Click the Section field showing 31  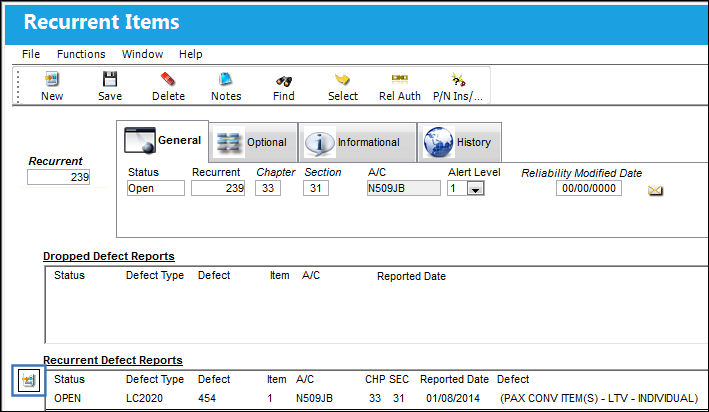click(x=316, y=188)
